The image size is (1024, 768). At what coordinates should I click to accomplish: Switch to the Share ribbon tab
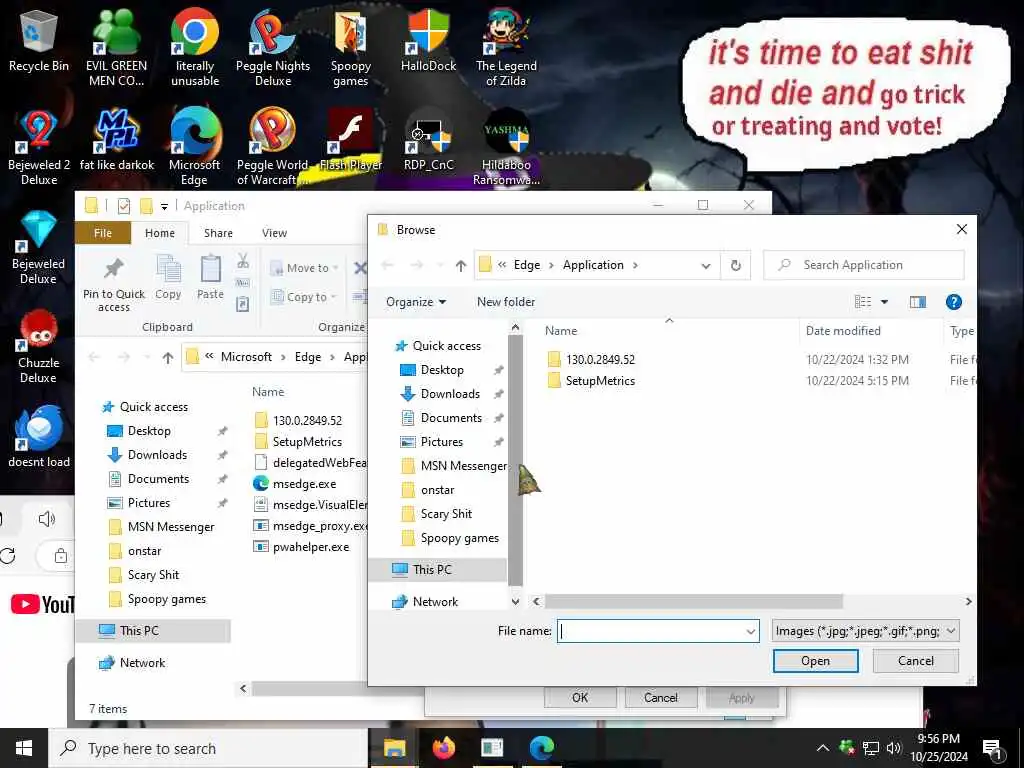[x=218, y=233]
